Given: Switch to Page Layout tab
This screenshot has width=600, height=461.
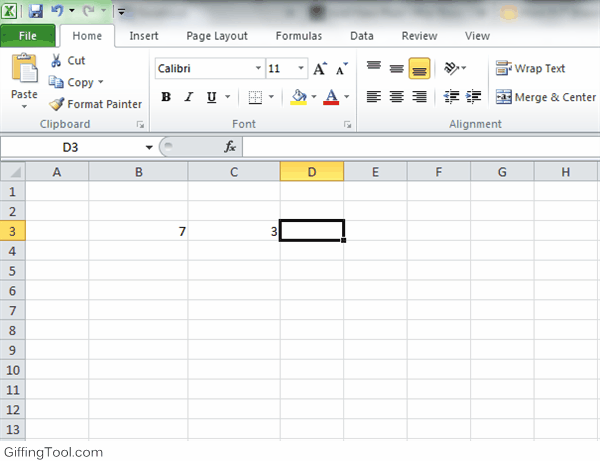Looking at the screenshot, I should pos(217,36).
